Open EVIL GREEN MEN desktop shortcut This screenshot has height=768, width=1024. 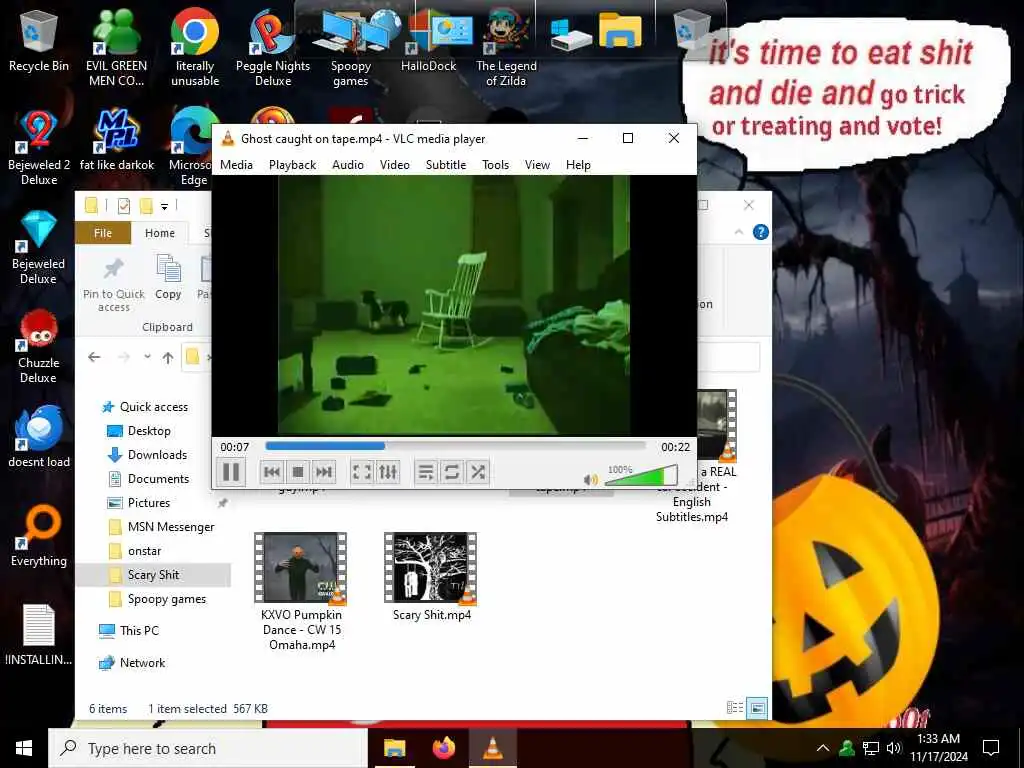tap(116, 47)
